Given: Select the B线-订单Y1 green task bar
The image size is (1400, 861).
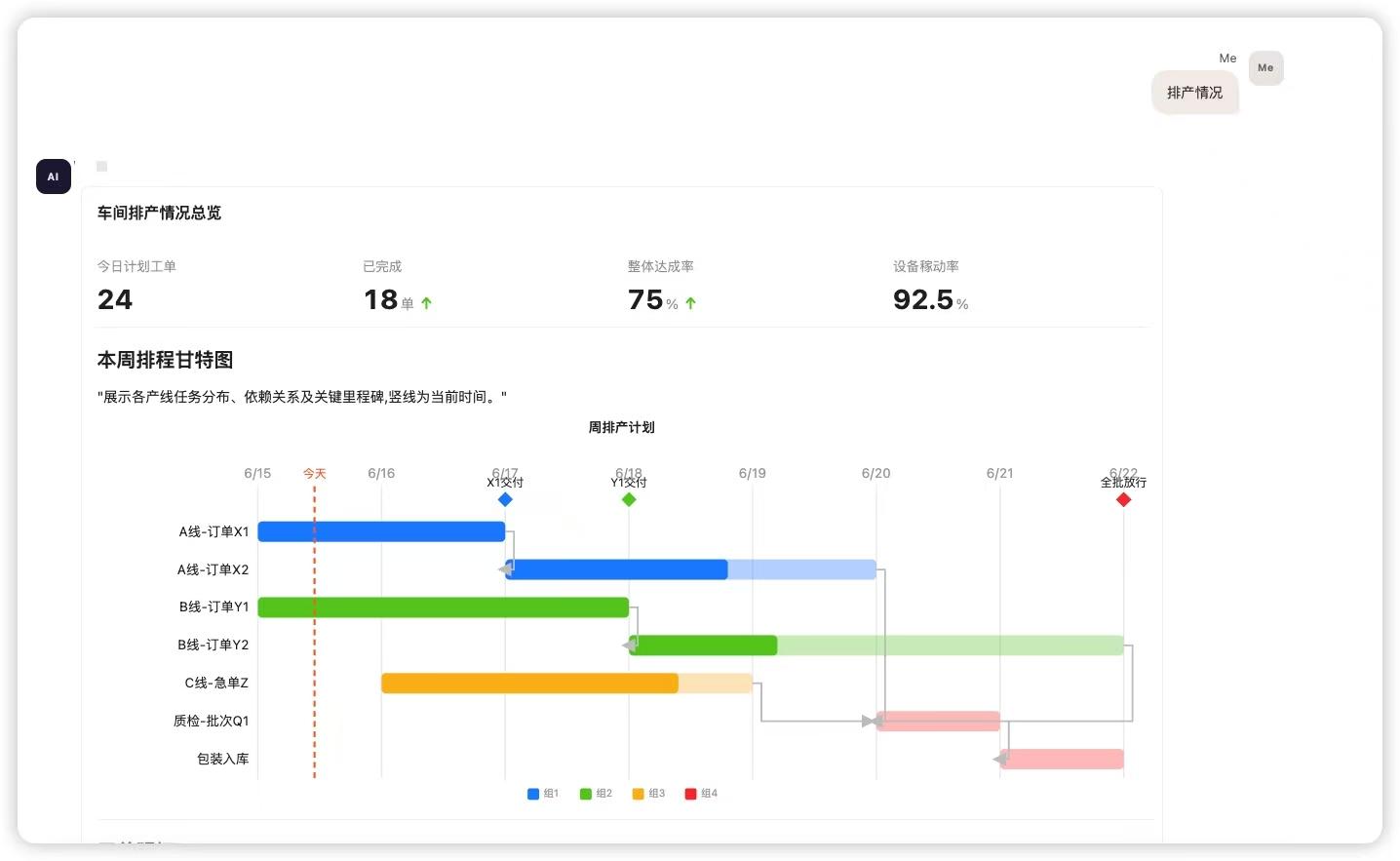Looking at the screenshot, I should click(443, 607).
